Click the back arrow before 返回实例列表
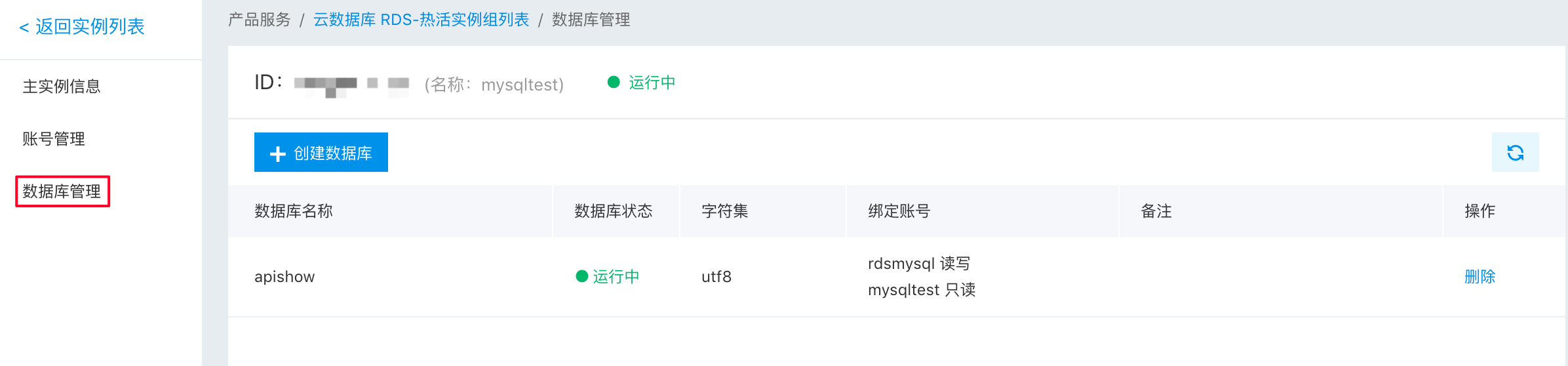This screenshot has width=1568, height=366. click(x=24, y=28)
